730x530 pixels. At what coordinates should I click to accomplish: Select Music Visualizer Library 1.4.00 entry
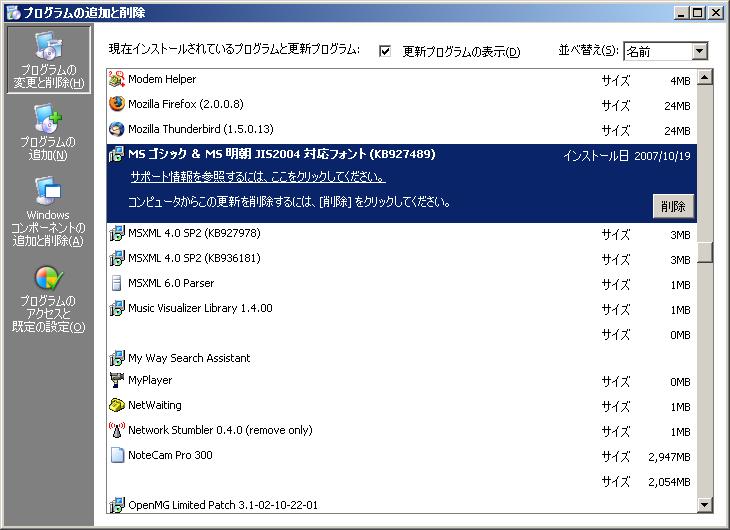[x=402, y=309]
